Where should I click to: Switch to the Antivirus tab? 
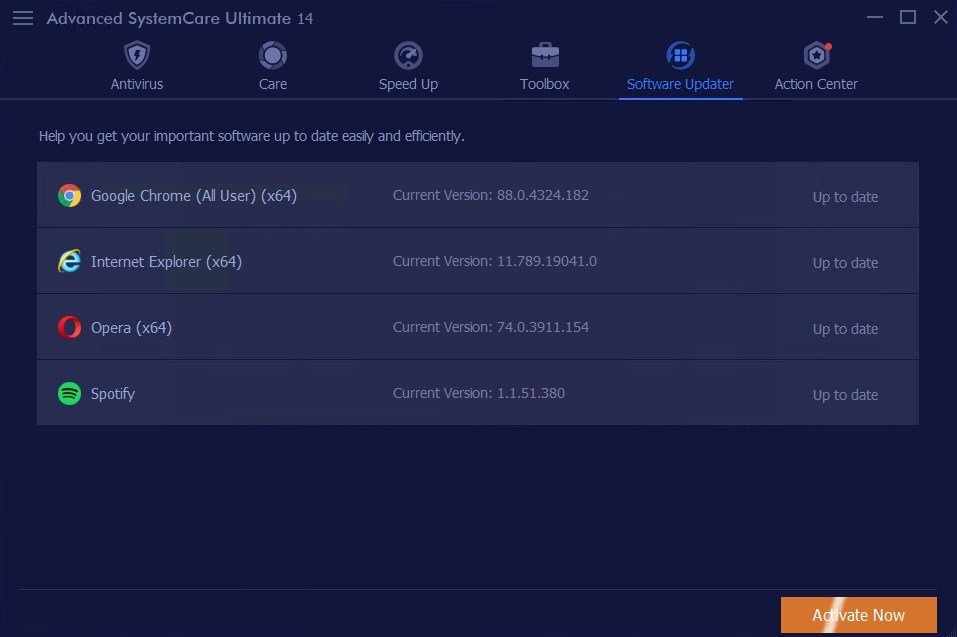pos(137,84)
